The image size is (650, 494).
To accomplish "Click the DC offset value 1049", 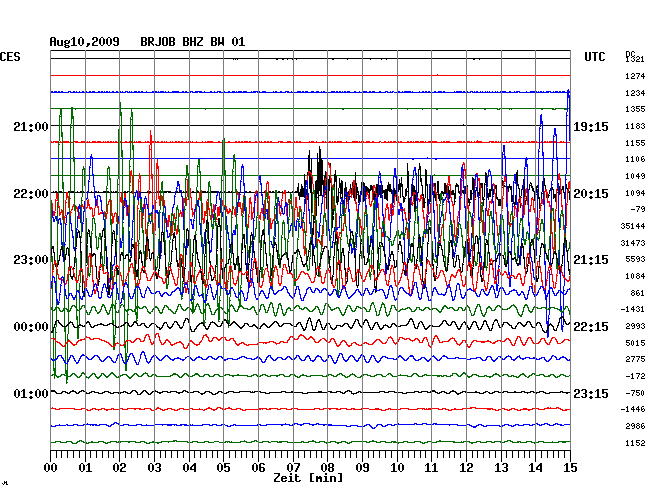I will click(635, 176).
